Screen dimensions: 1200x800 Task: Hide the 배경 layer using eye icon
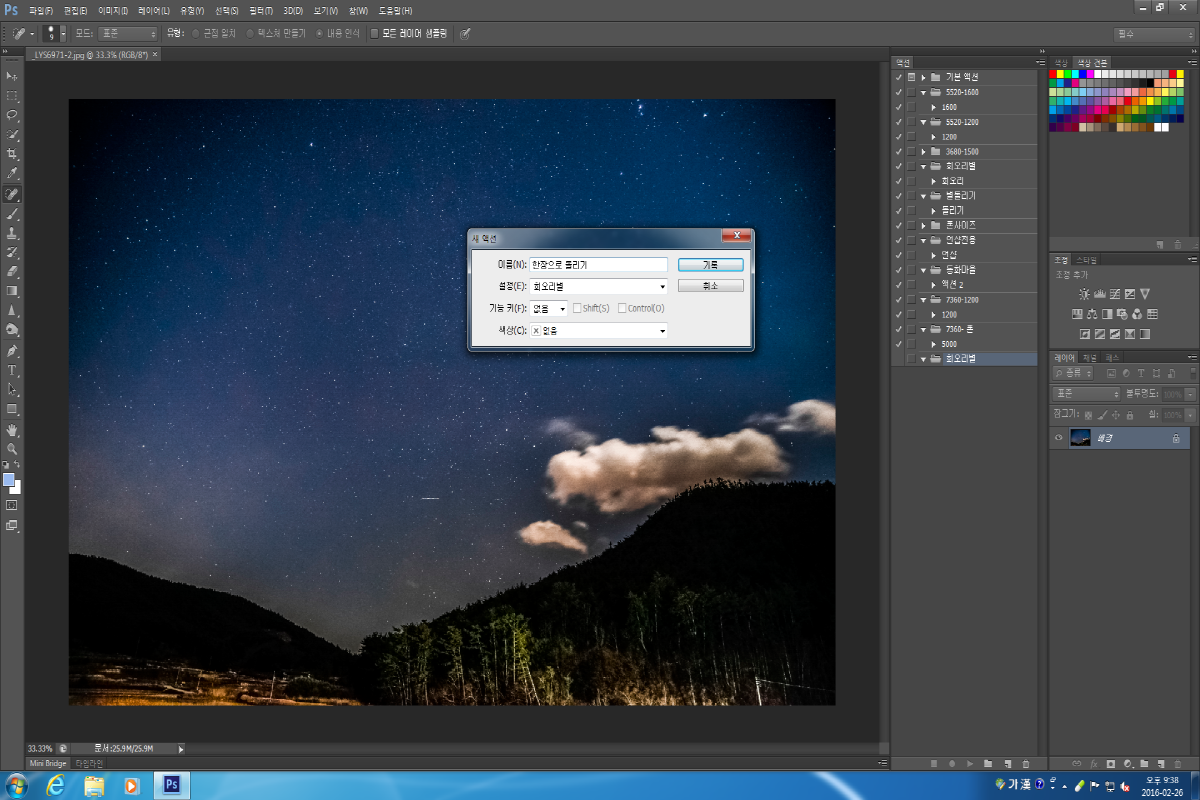click(x=1058, y=438)
